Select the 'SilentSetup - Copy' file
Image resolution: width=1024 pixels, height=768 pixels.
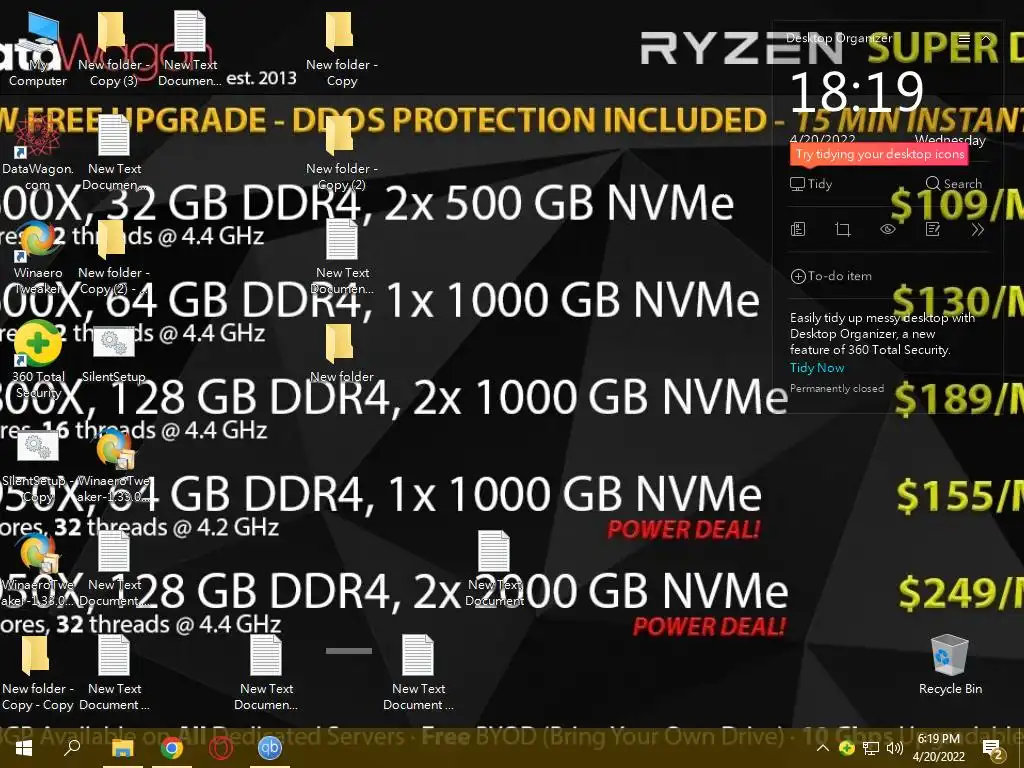coord(37,466)
